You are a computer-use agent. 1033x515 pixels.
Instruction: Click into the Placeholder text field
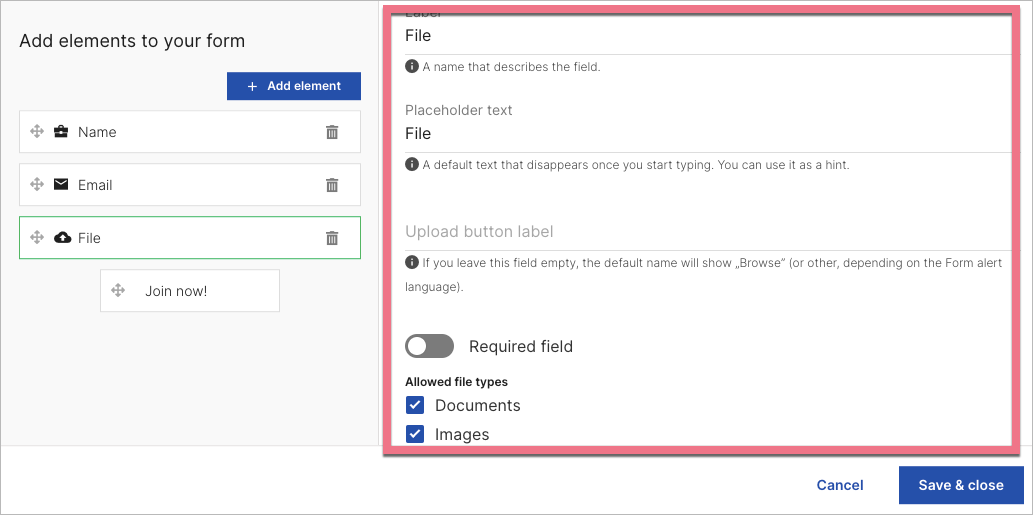[700, 134]
